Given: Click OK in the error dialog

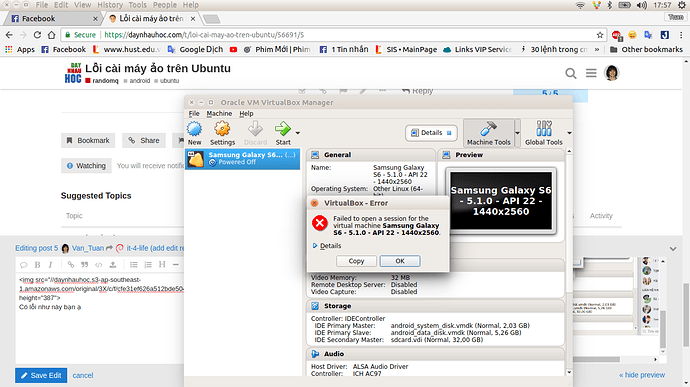Looking at the screenshot, I should click(x=400, y=261).
